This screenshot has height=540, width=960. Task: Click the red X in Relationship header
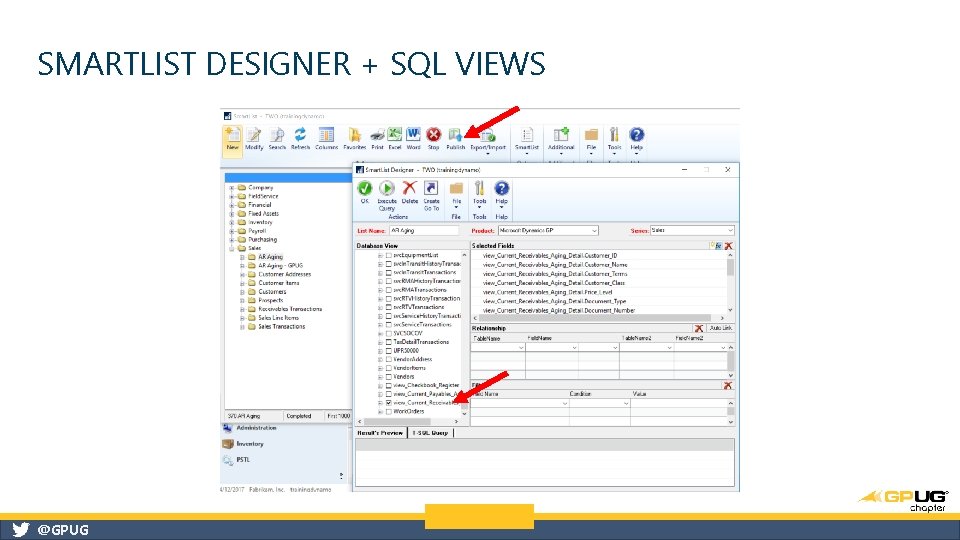tap(699, 328)
